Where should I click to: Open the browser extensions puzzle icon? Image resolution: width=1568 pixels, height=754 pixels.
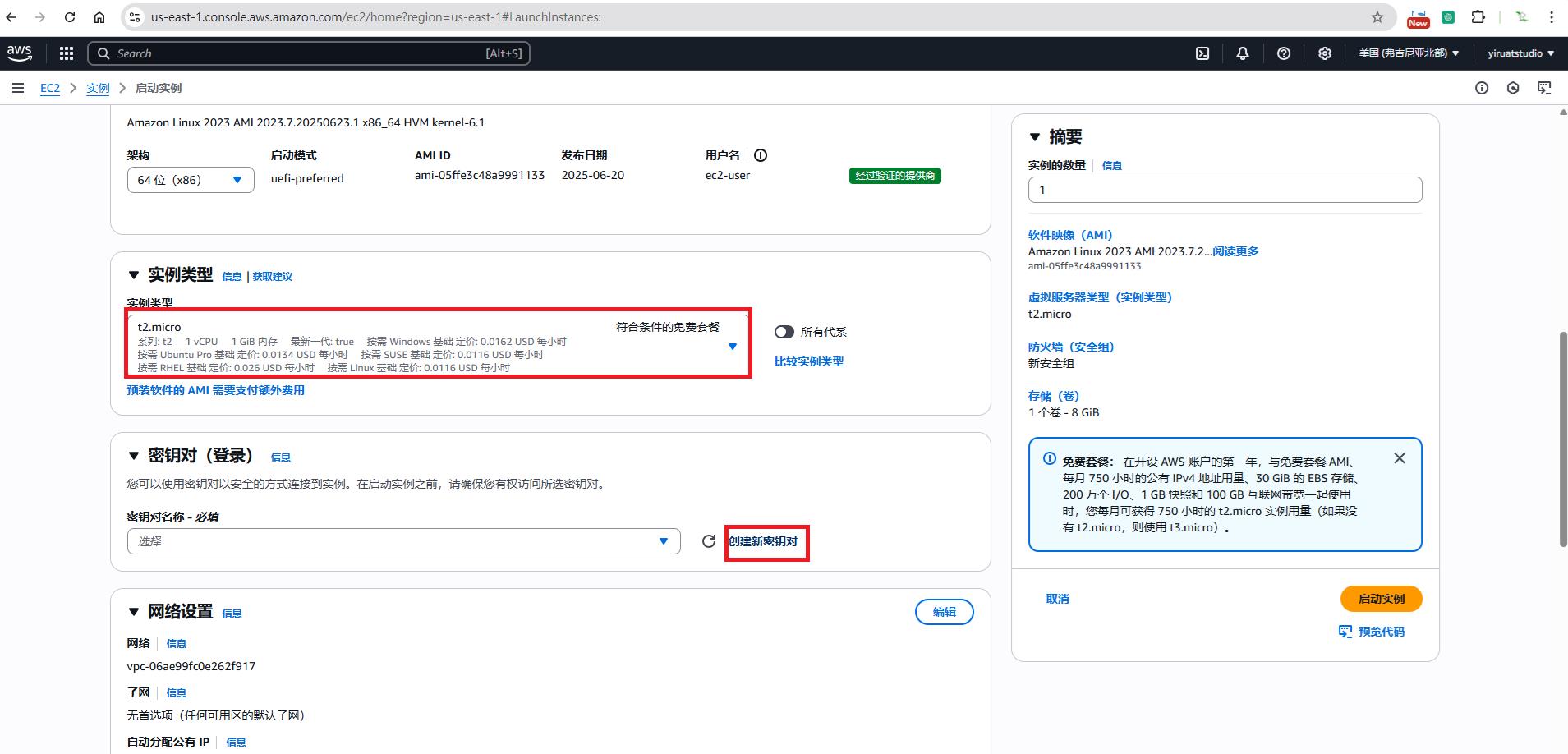click(1478, 16)
